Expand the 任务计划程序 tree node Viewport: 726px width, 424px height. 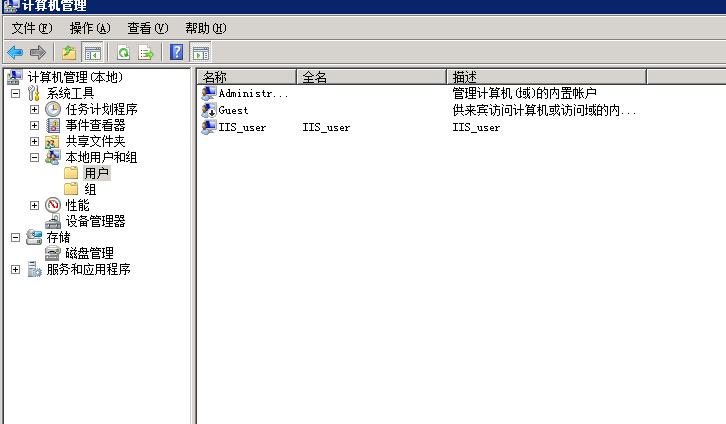(35, 109)
